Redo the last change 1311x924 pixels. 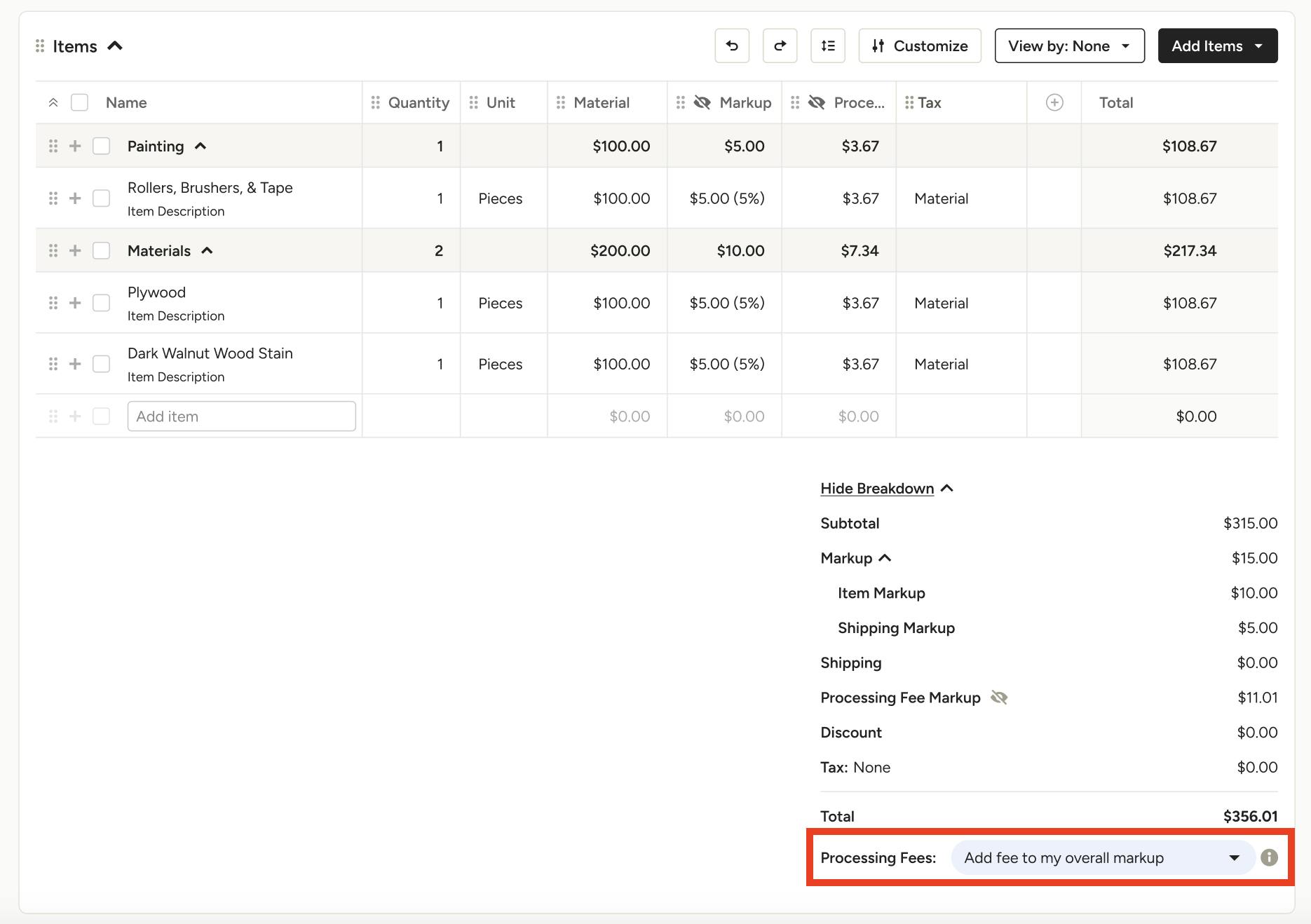point(780,46)
